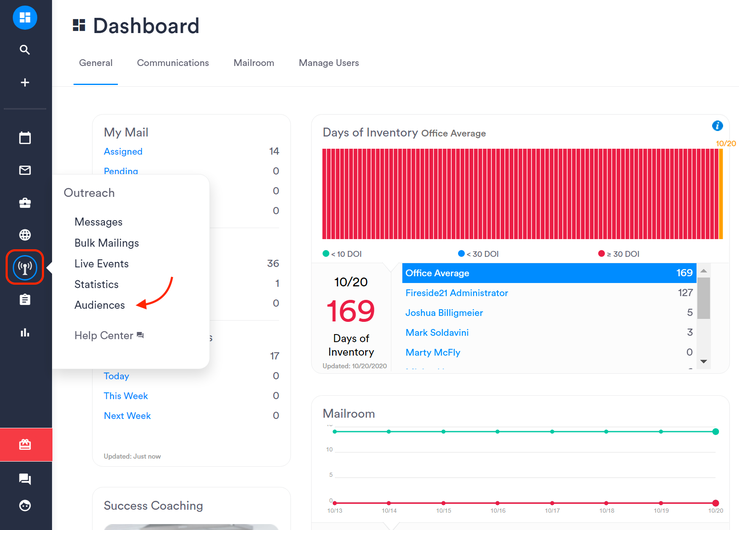Select the Outreach broadcast tower icon
Viewport: 739px width, 534px height.
click(x=25, y=268)
